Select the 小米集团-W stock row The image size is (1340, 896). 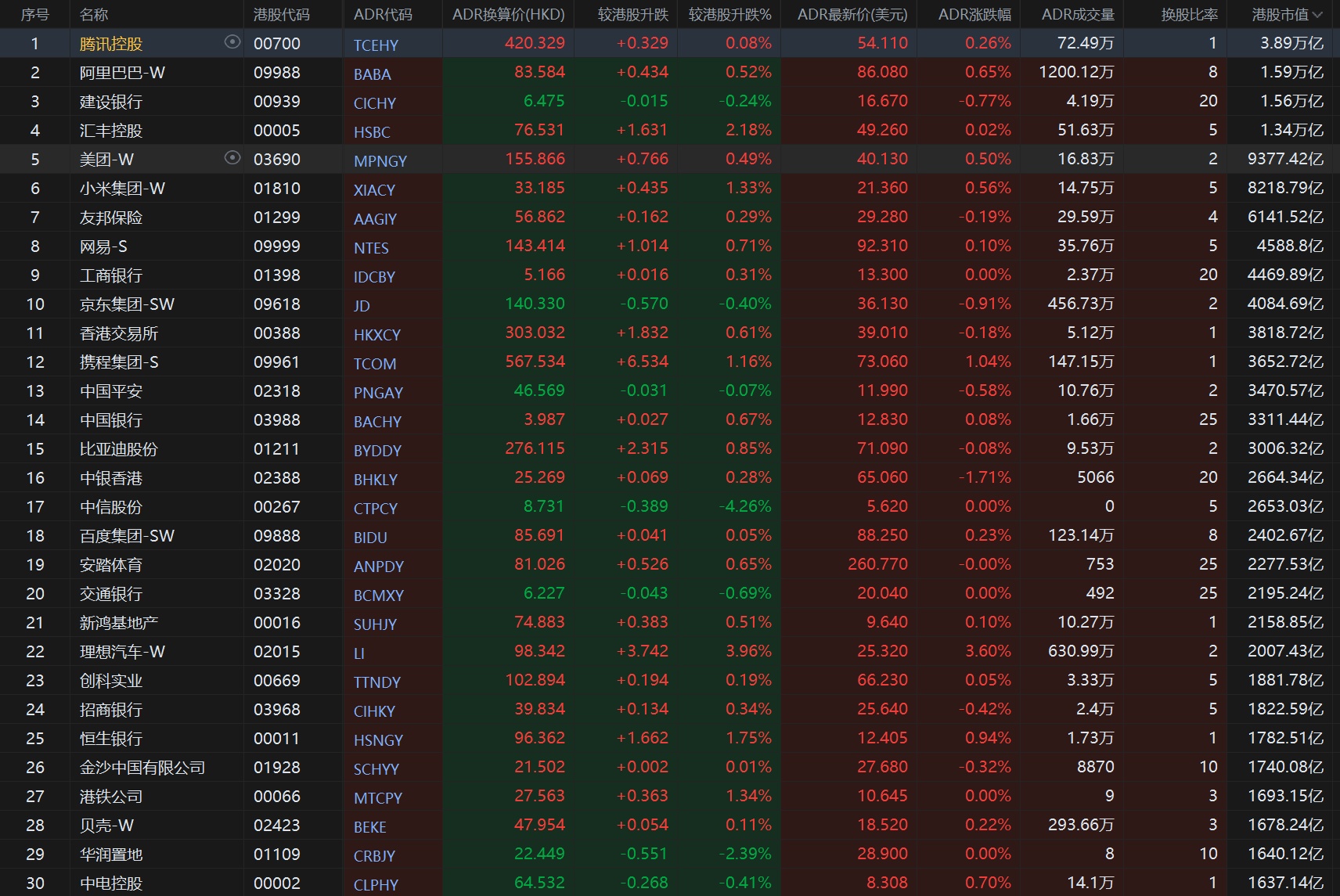pos(122,189)
